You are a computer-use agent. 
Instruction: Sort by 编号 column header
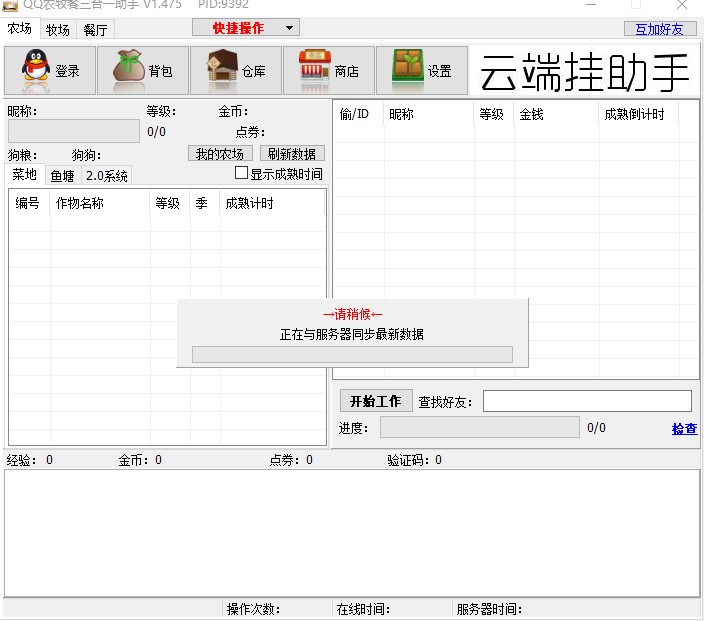(28, 203)
